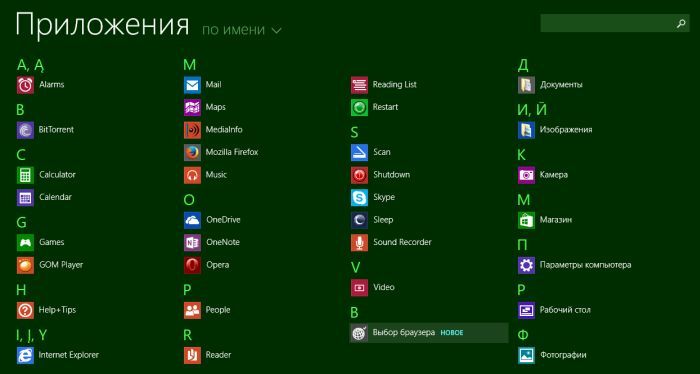Open the Mail envelope icon

point(192,85)
